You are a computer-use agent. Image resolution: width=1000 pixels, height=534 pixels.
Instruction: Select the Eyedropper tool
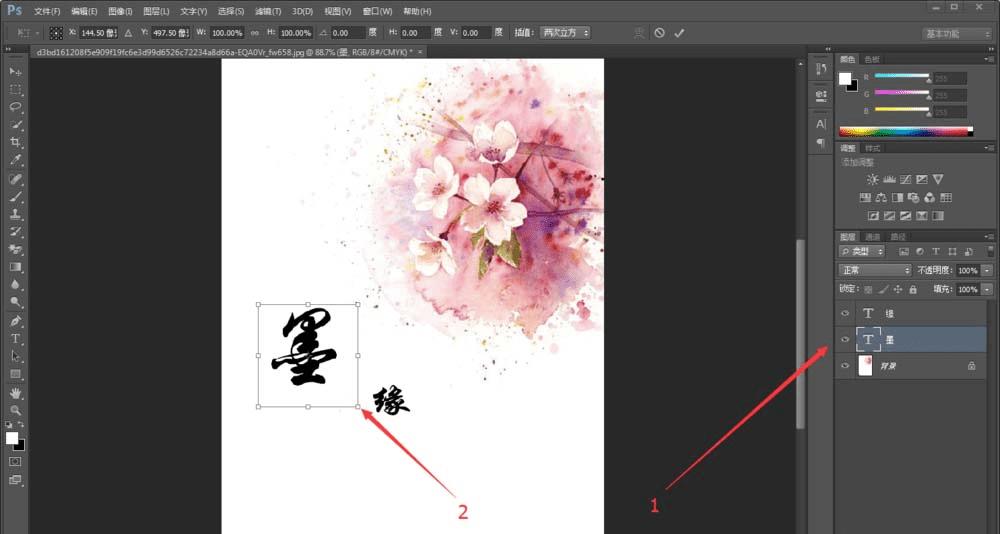pyautogui.click(x=15, y=160)
